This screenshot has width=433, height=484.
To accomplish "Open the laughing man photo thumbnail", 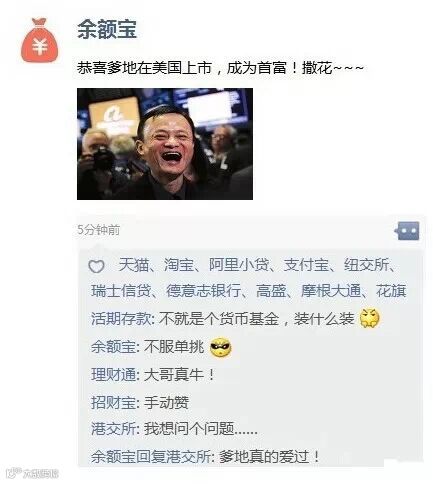I will click(x=165, y=144).
